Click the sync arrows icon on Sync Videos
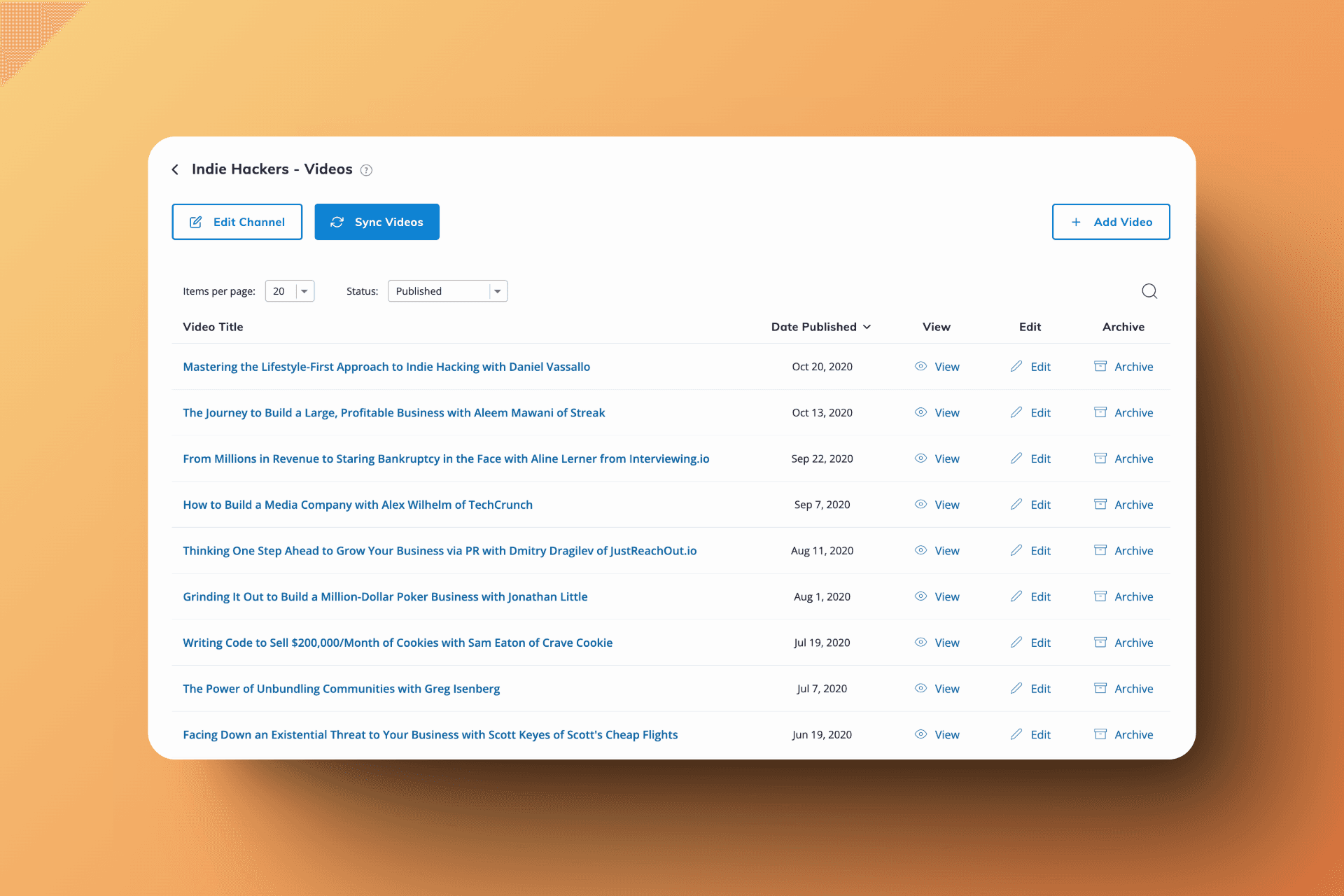 click(337, 222)
